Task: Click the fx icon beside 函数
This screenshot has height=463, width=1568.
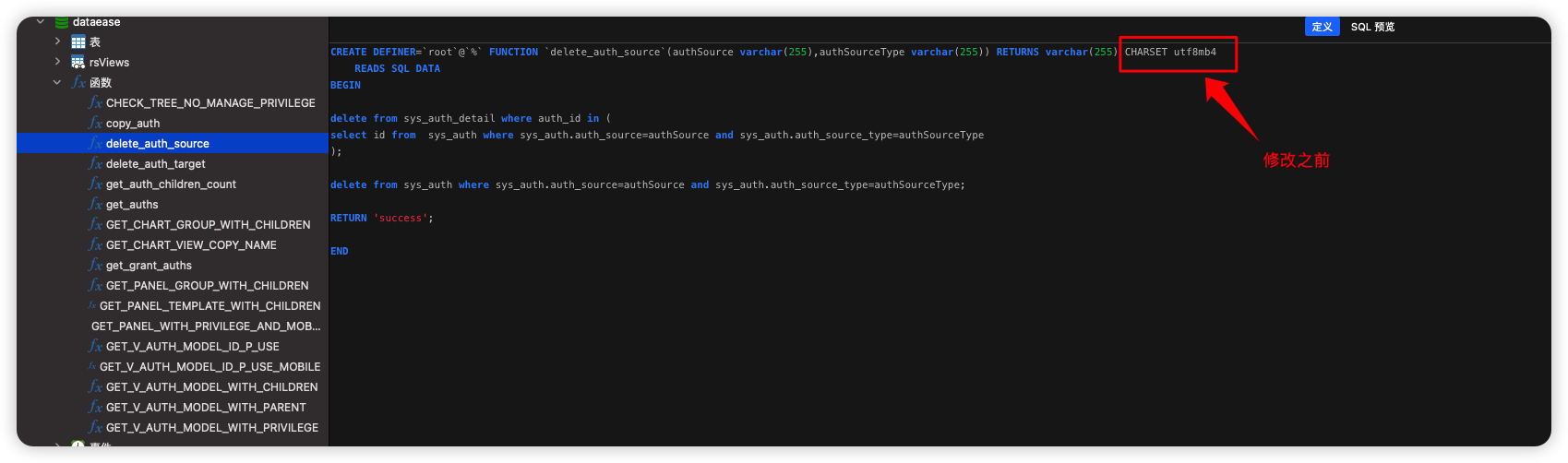Action: [x=78, y=83]
